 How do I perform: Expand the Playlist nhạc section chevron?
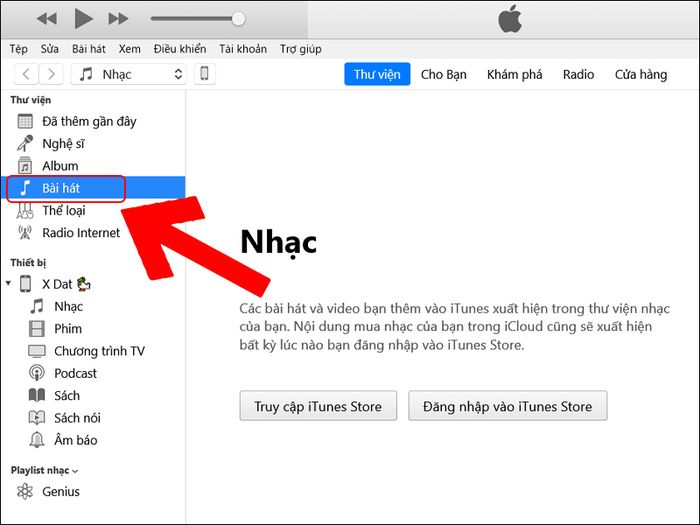coord(75,470)
